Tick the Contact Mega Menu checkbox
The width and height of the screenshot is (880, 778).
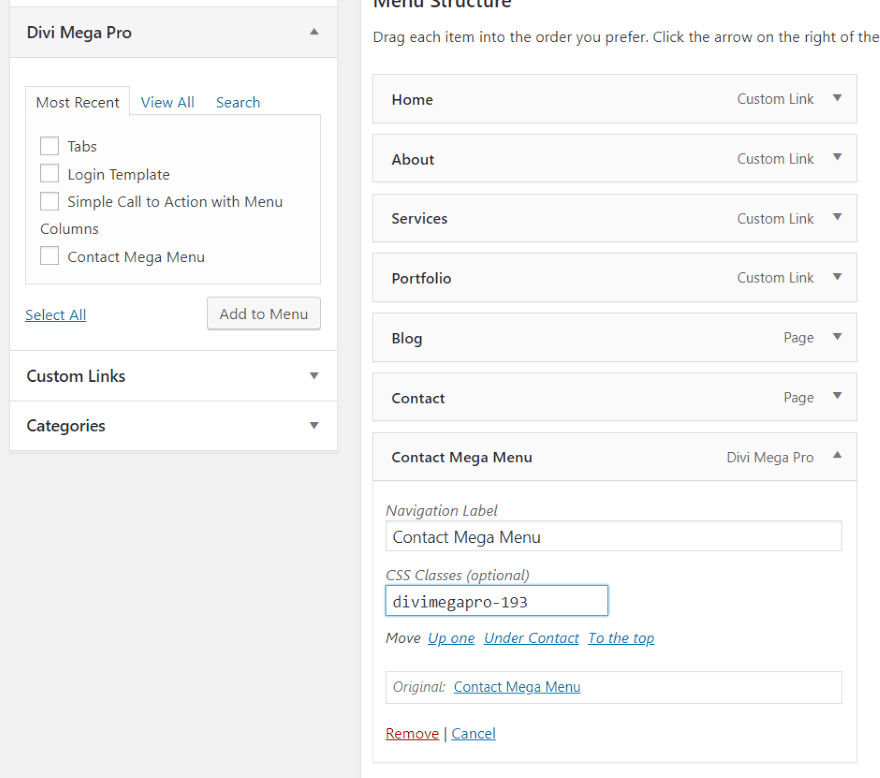pyautogui.click(x=49, y=256)
